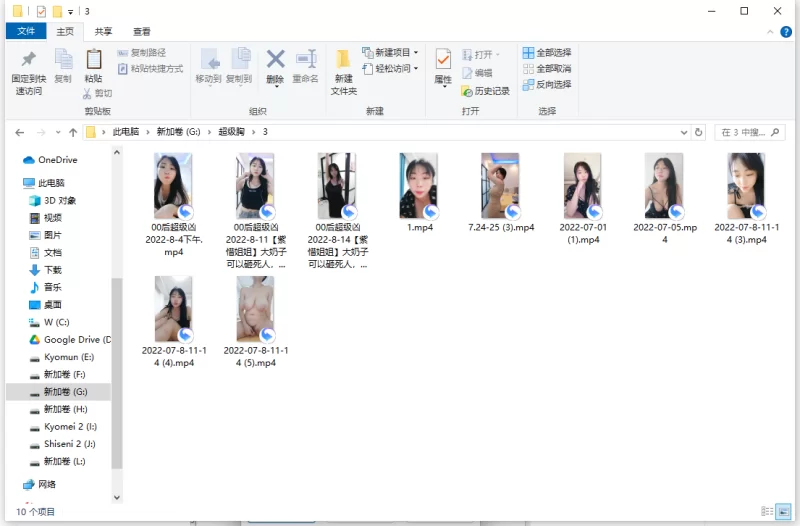This screenshot has height=526, width=800.
Task: Click the Copy to (复制到) icon
Action: coord(240,59)
